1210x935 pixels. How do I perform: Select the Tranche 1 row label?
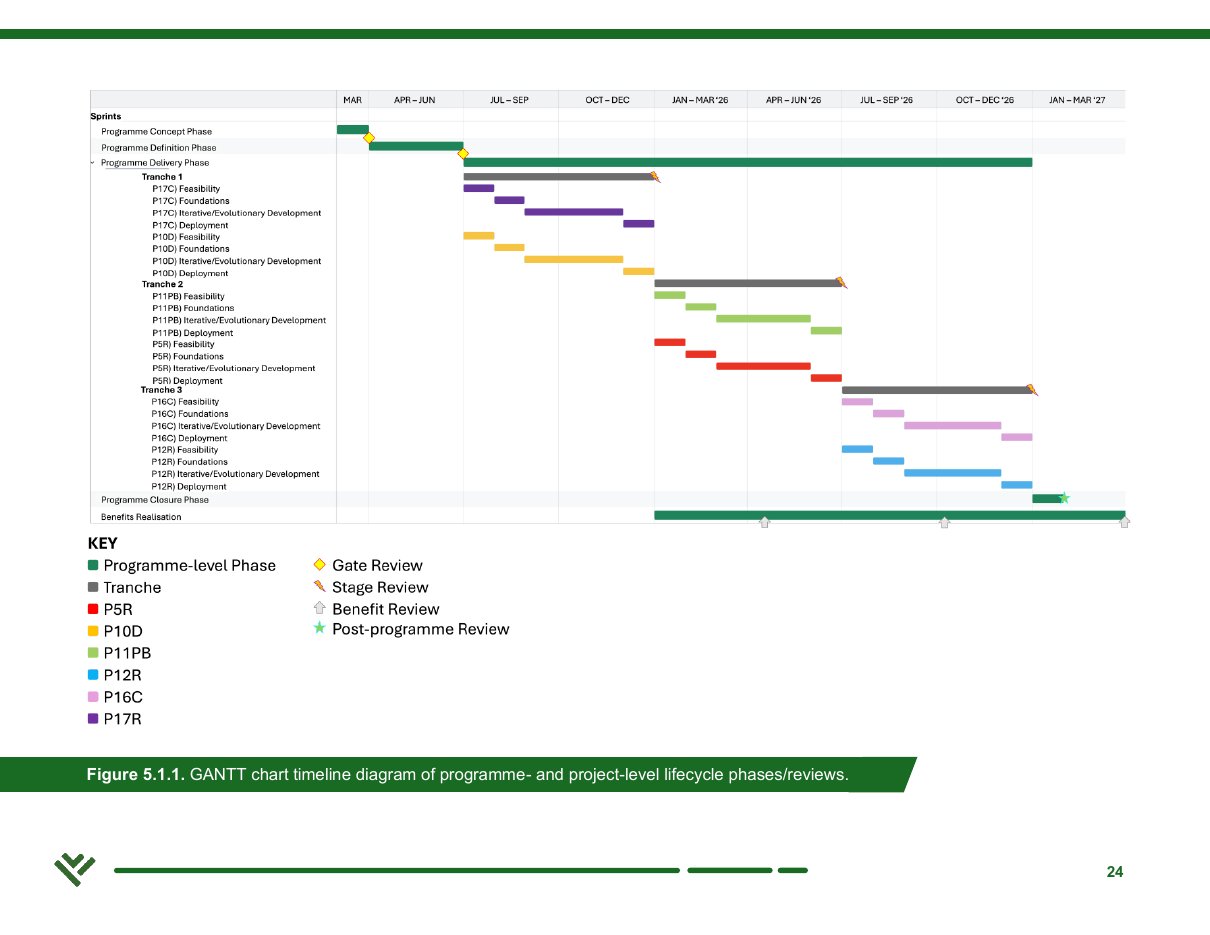pos(162,177)
